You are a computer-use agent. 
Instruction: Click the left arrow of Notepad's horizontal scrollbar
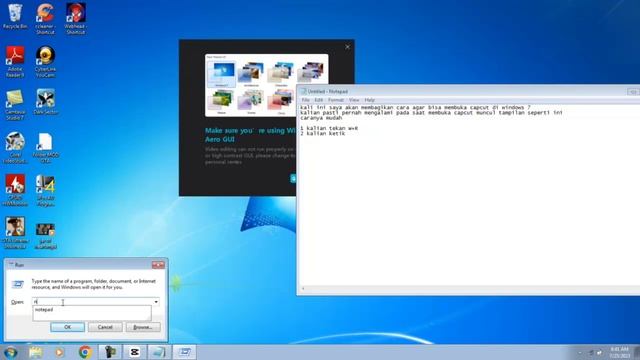click(x=303, y=289)
